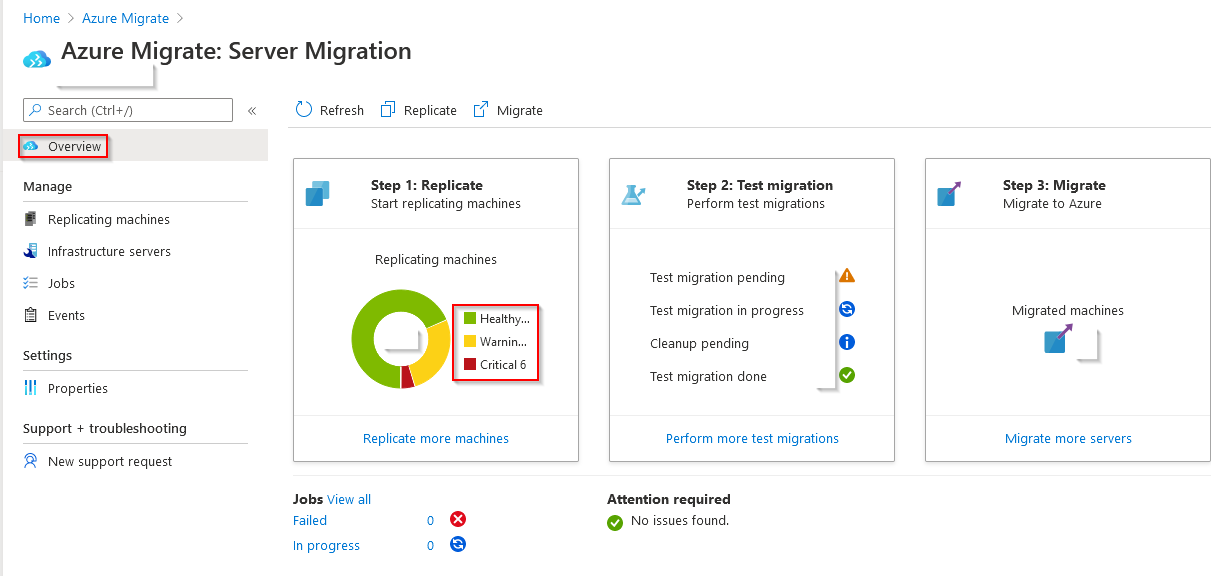Image resolution: width=1211 pixels, height=576 pixels.
Task: Click the 'Test migration pending' text
Action: coord(717,277)
